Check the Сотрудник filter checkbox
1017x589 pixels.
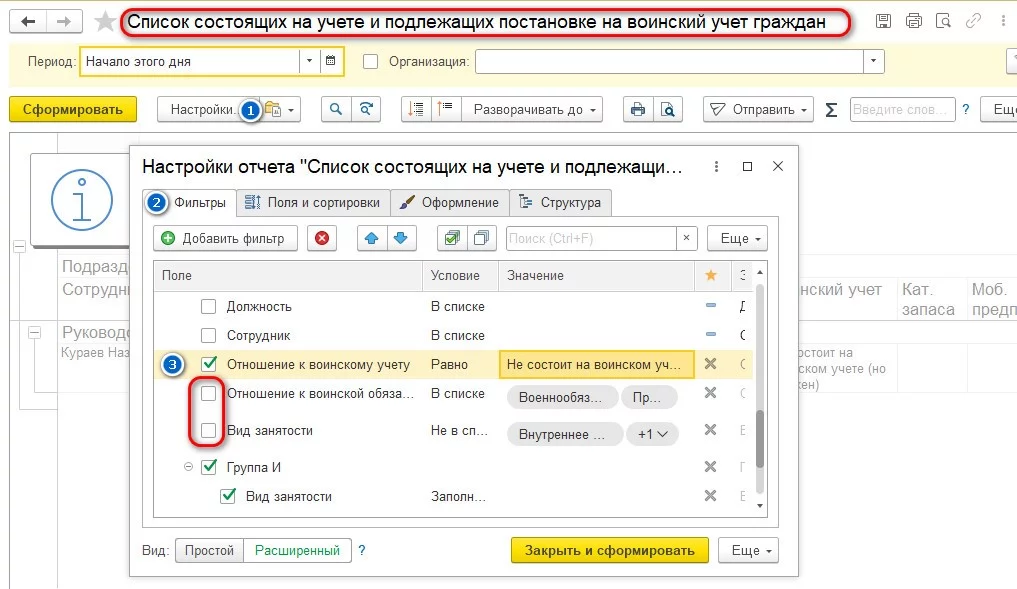click(x=208, y=335)
